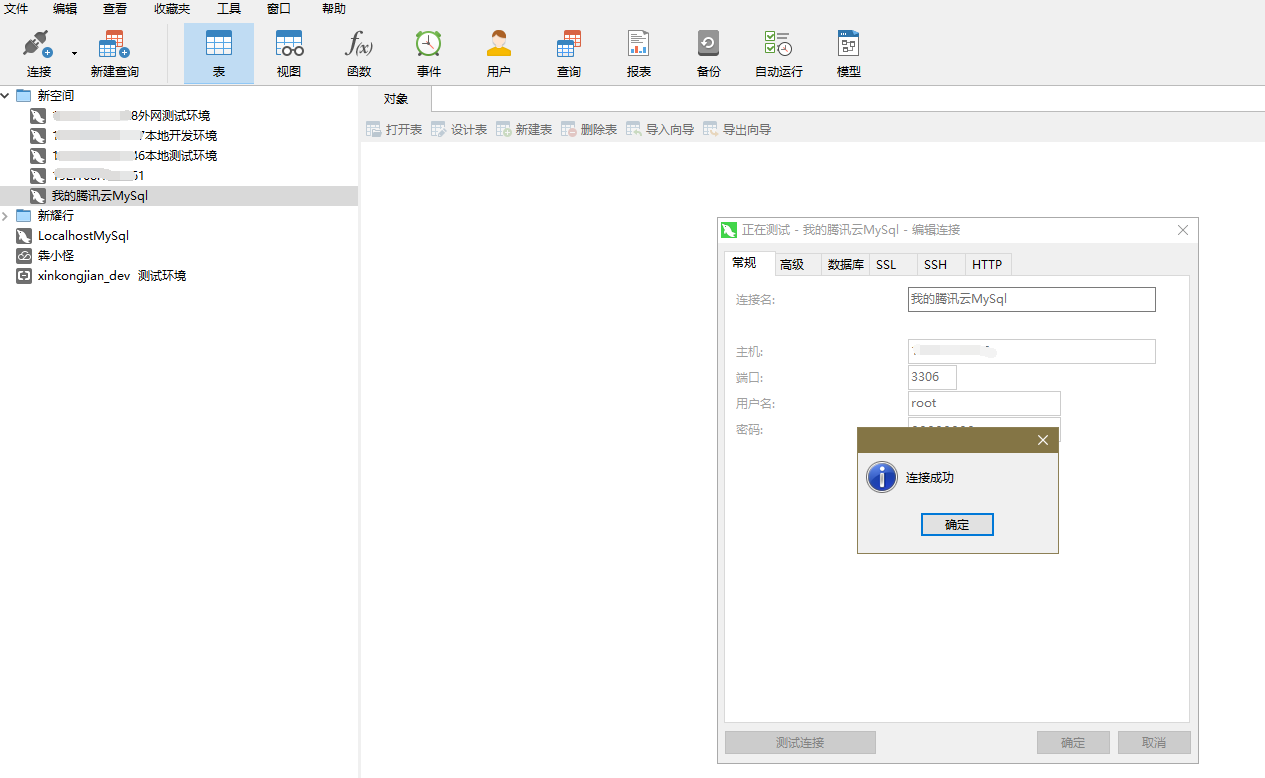Open the 连接 connection tool

(x=38, y=53)
